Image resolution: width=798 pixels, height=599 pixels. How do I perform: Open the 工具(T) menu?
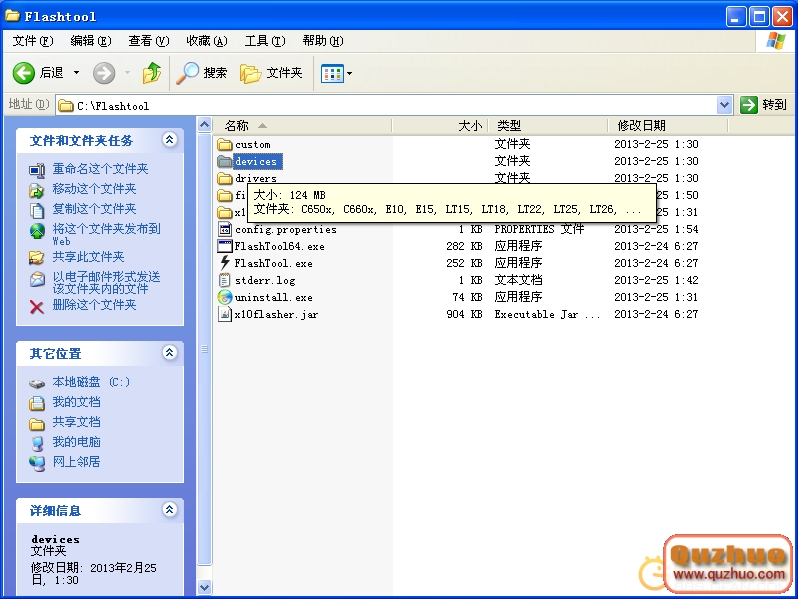pyautogui.click(x=265, y=41)
